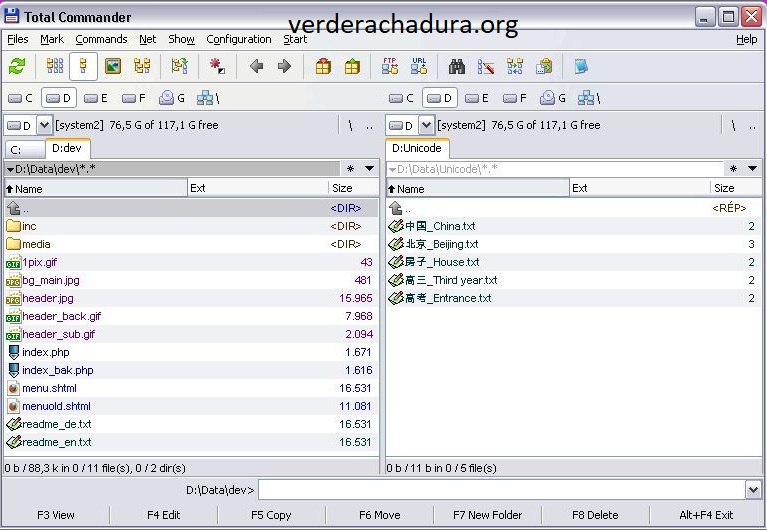Open the multi-rename tool icon
Viewport: 767px width, 532px height.
click(486, 66)
